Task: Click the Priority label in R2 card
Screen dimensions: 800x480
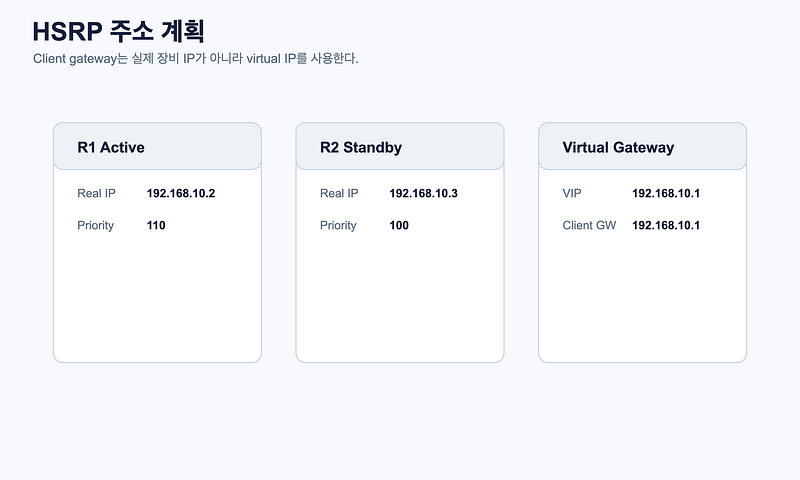Action: tap(338, 225)
